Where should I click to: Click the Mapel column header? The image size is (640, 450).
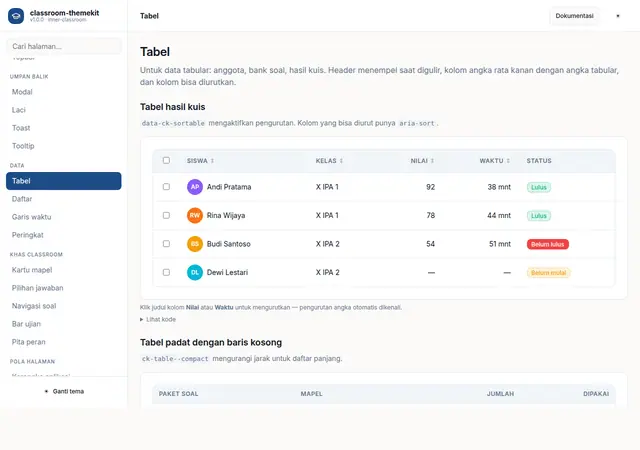pyautogui.click(x=311, y=394)
